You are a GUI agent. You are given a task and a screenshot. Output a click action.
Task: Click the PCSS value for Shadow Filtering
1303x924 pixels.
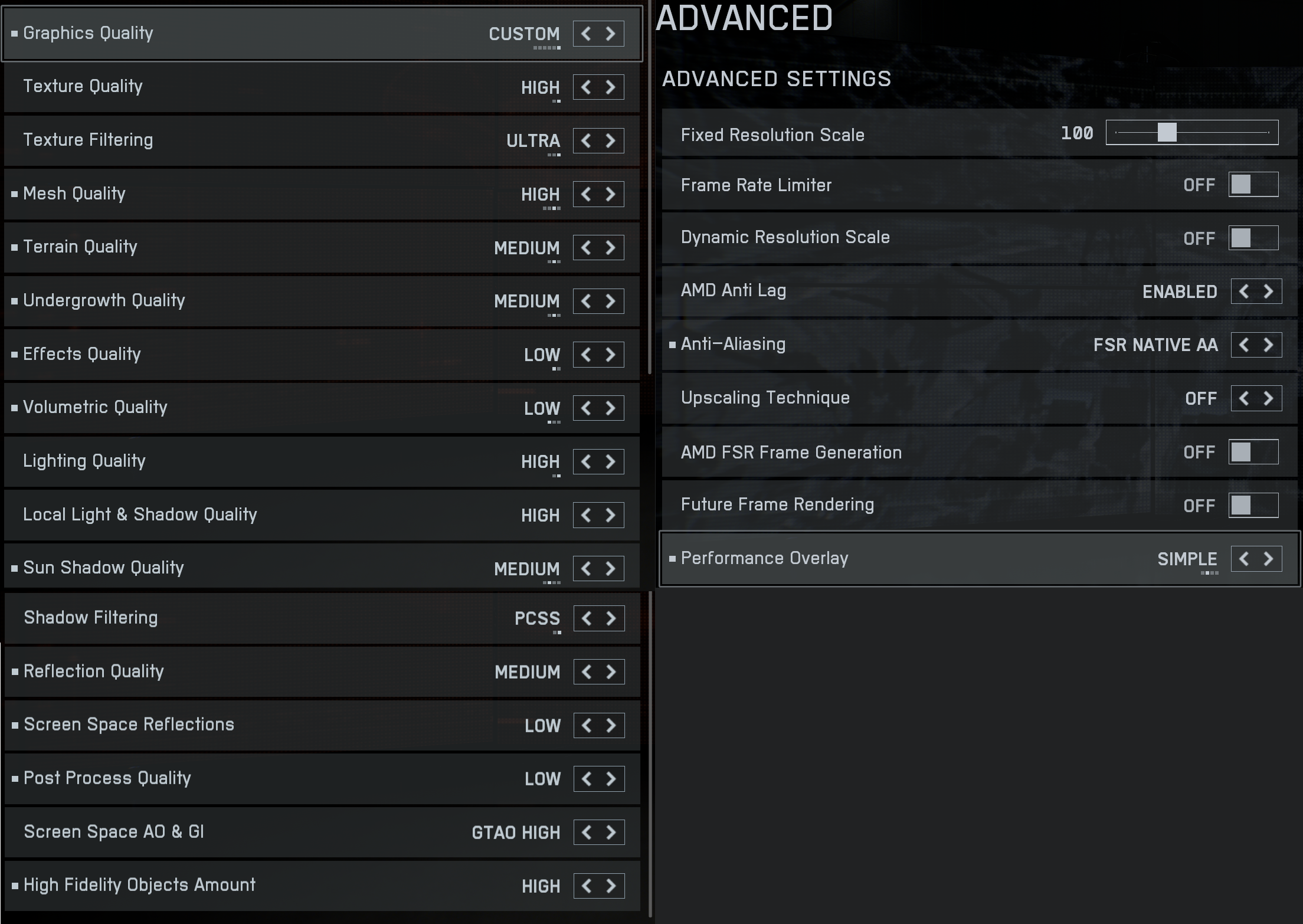coord(537,618)
